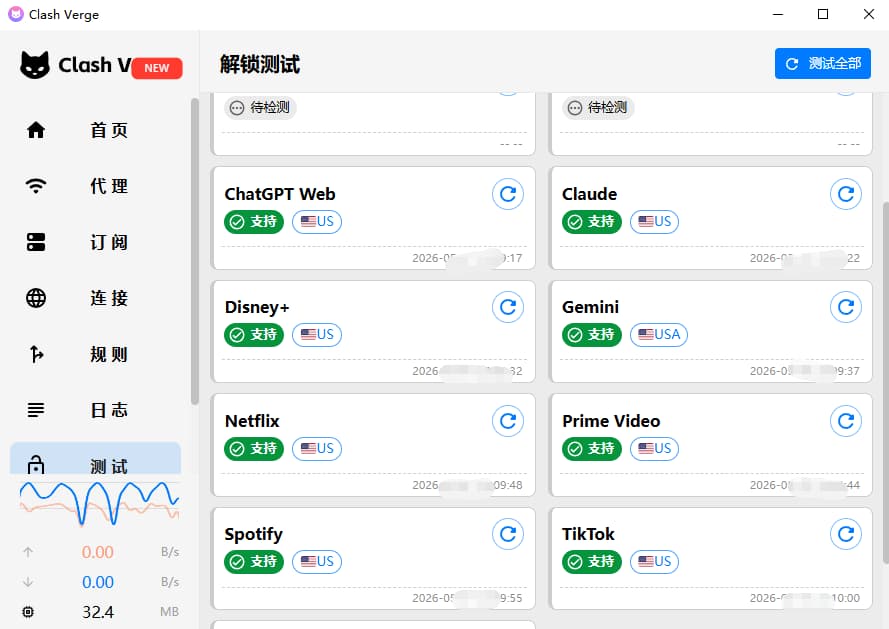Rerun the Spotify unlock test
Image resolution: width=889 pixels, height=629 pixels.
(x=507, y=534)
